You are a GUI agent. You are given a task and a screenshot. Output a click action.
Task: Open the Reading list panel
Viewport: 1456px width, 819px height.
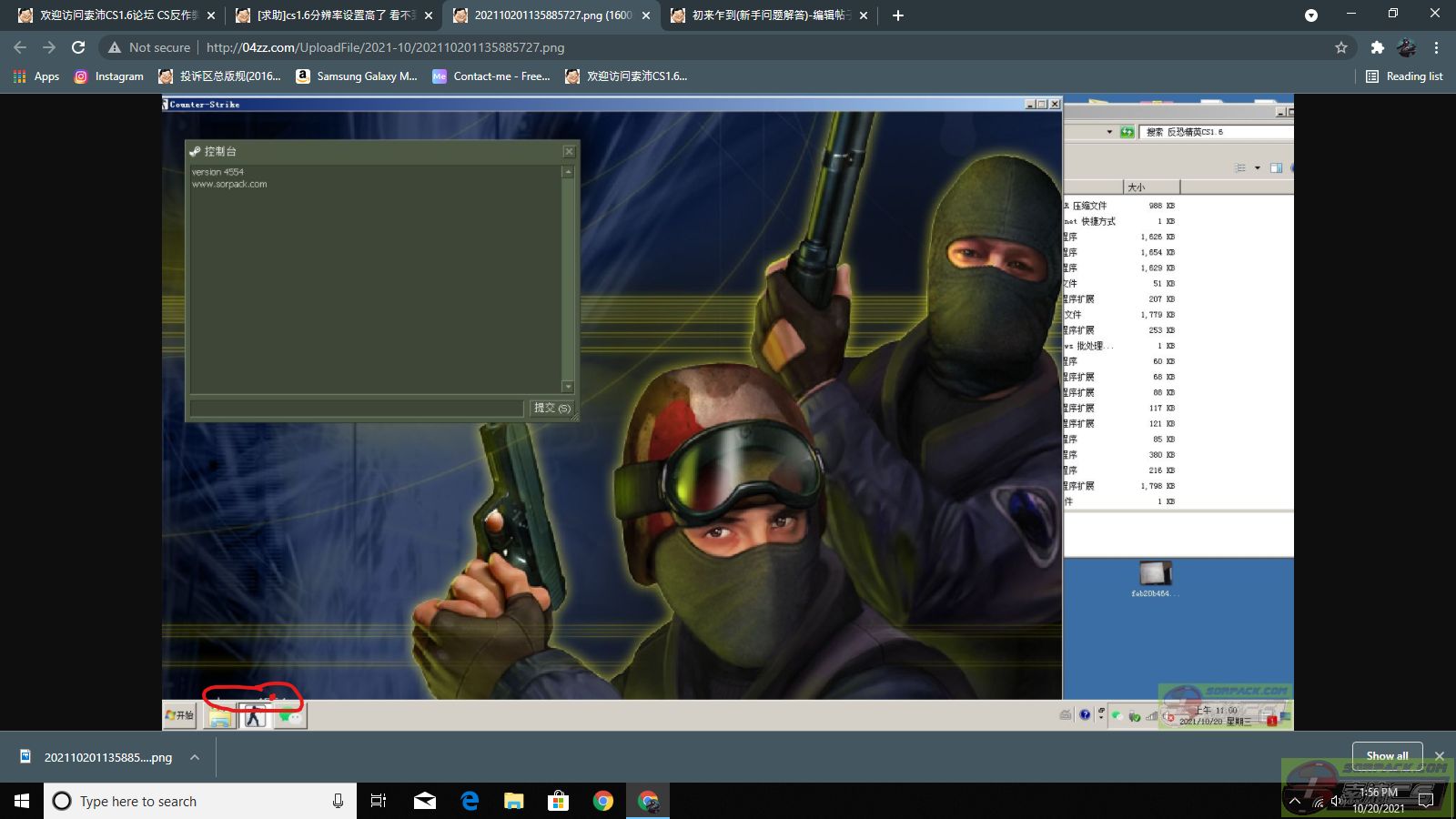(1404, 76)
